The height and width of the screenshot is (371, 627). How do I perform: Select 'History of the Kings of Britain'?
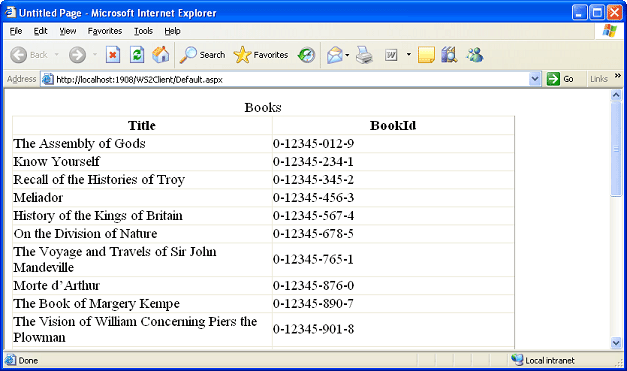point(142,215)
